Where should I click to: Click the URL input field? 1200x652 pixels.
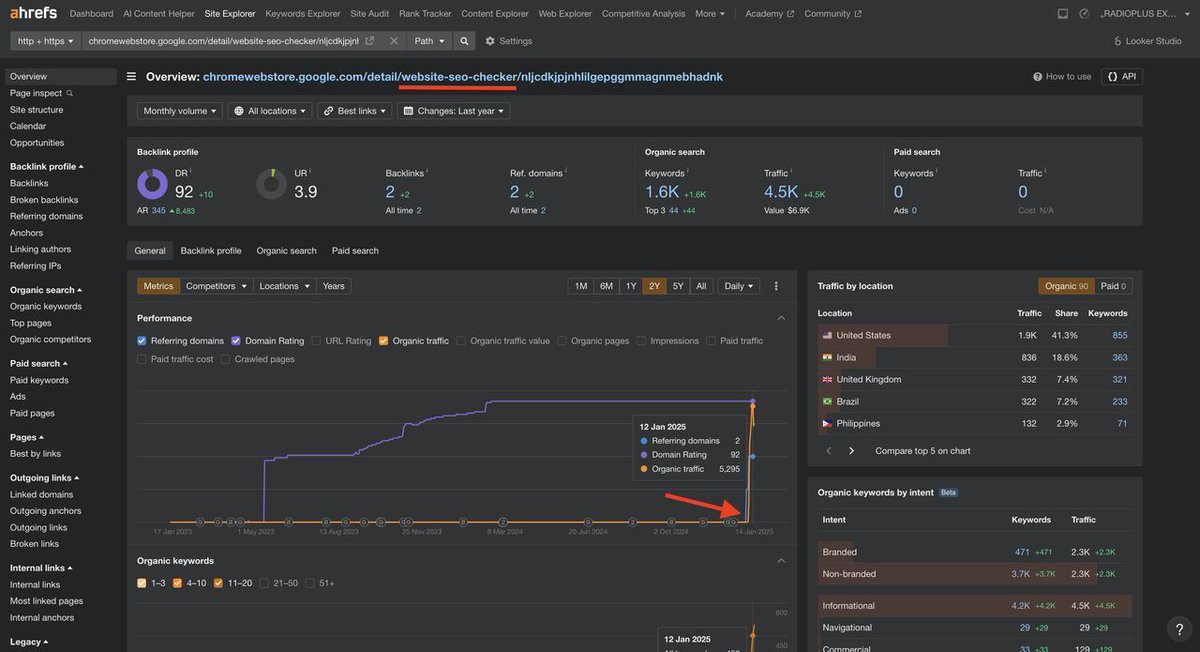point(223,41)
